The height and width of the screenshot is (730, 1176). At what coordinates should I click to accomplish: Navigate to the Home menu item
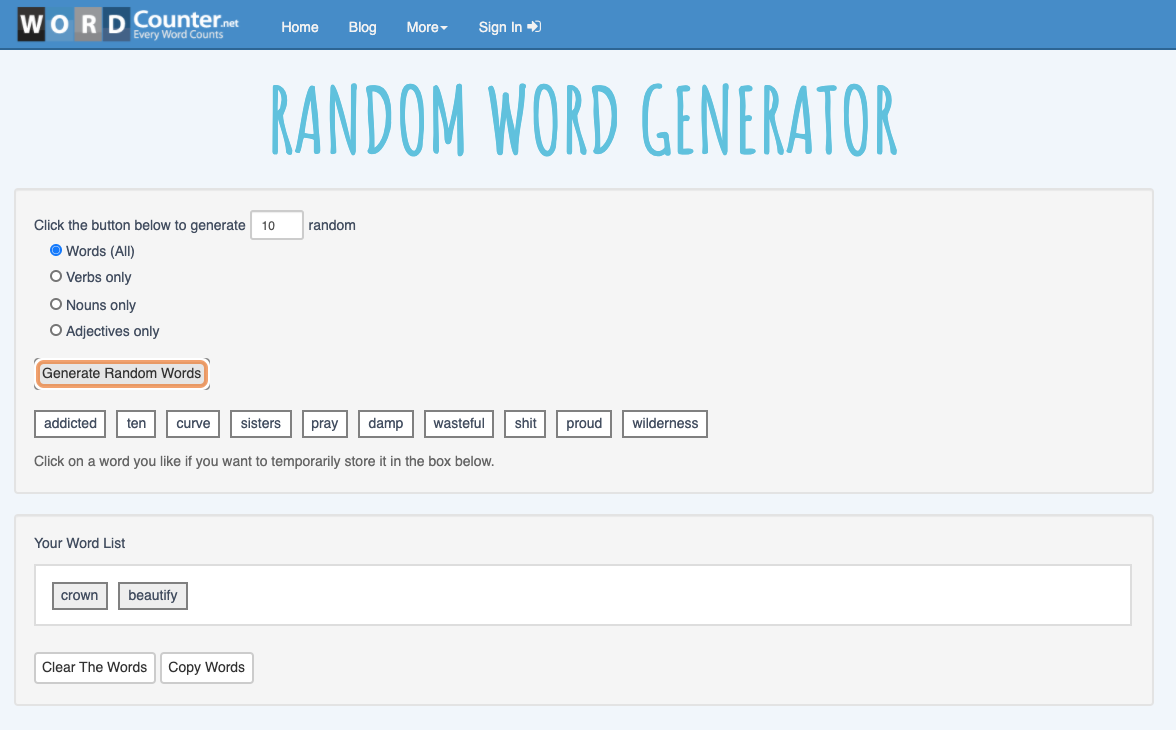(299, 27)
